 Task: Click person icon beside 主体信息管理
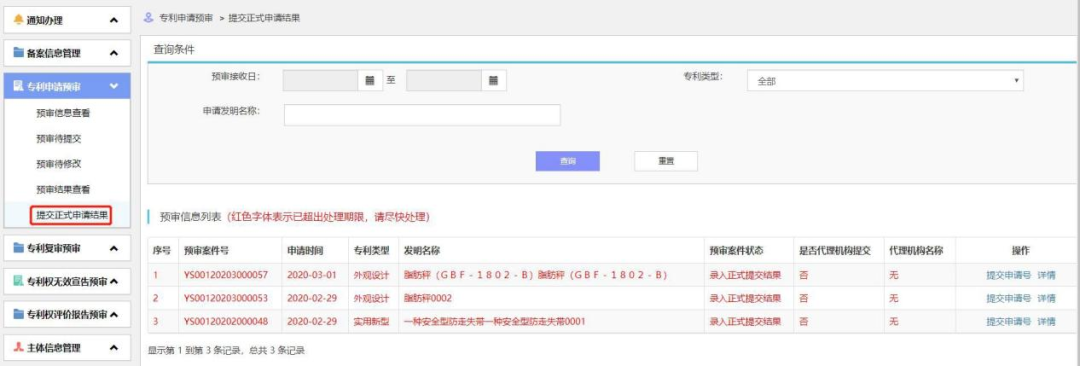(x=19, y=347)
